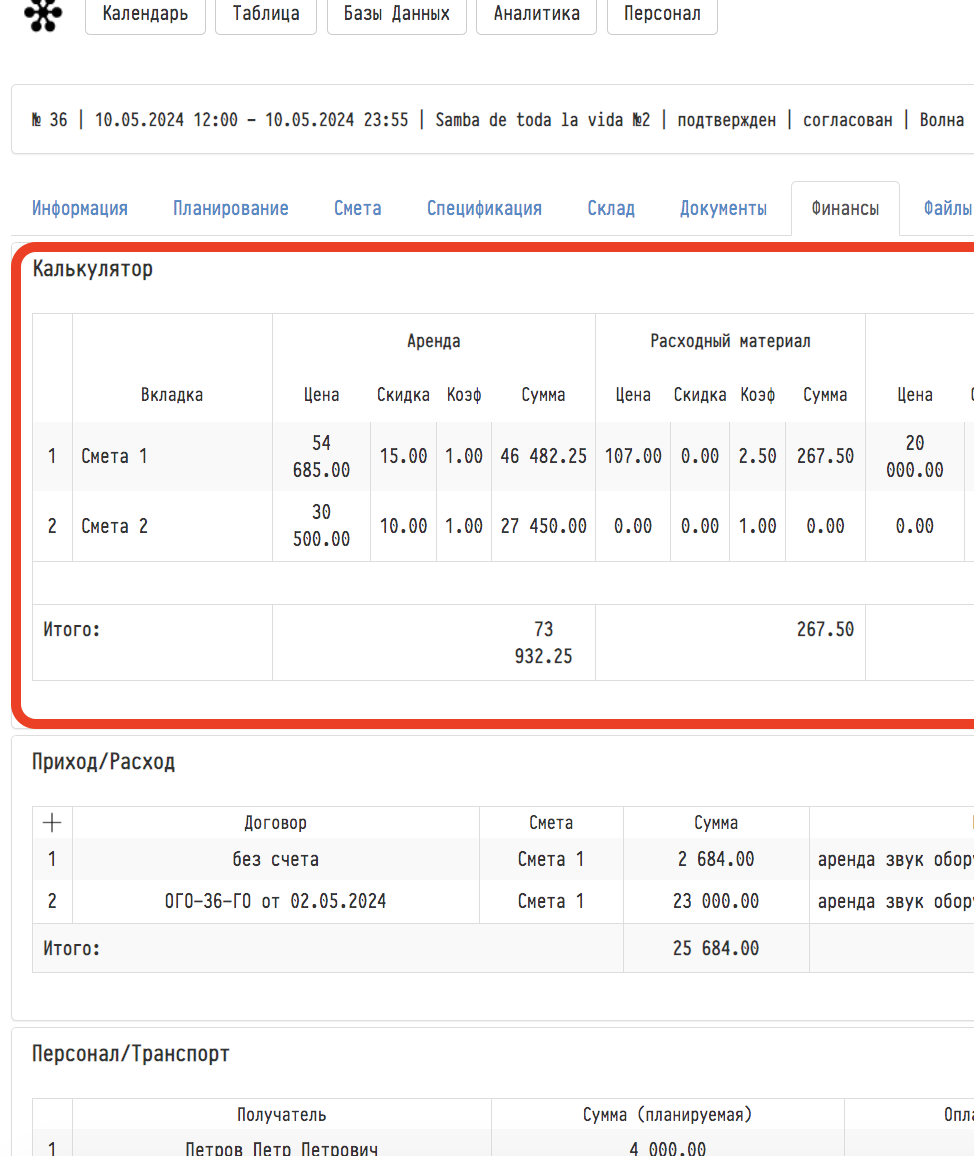Image resolution: width=974 pixels, height=1156 pixels.
Task: Open the Аналитика section
Action: pyautogui.click(x=536, y=15)
